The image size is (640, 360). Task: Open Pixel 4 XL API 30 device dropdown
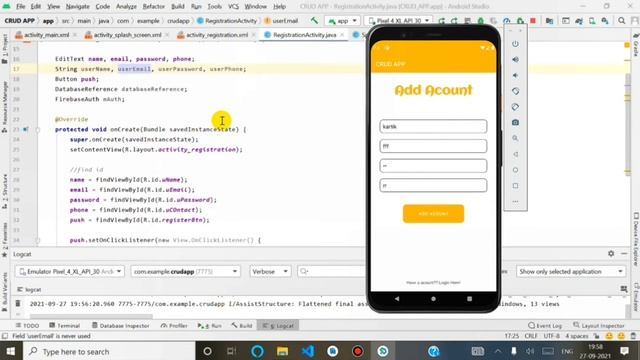point(398,20)
